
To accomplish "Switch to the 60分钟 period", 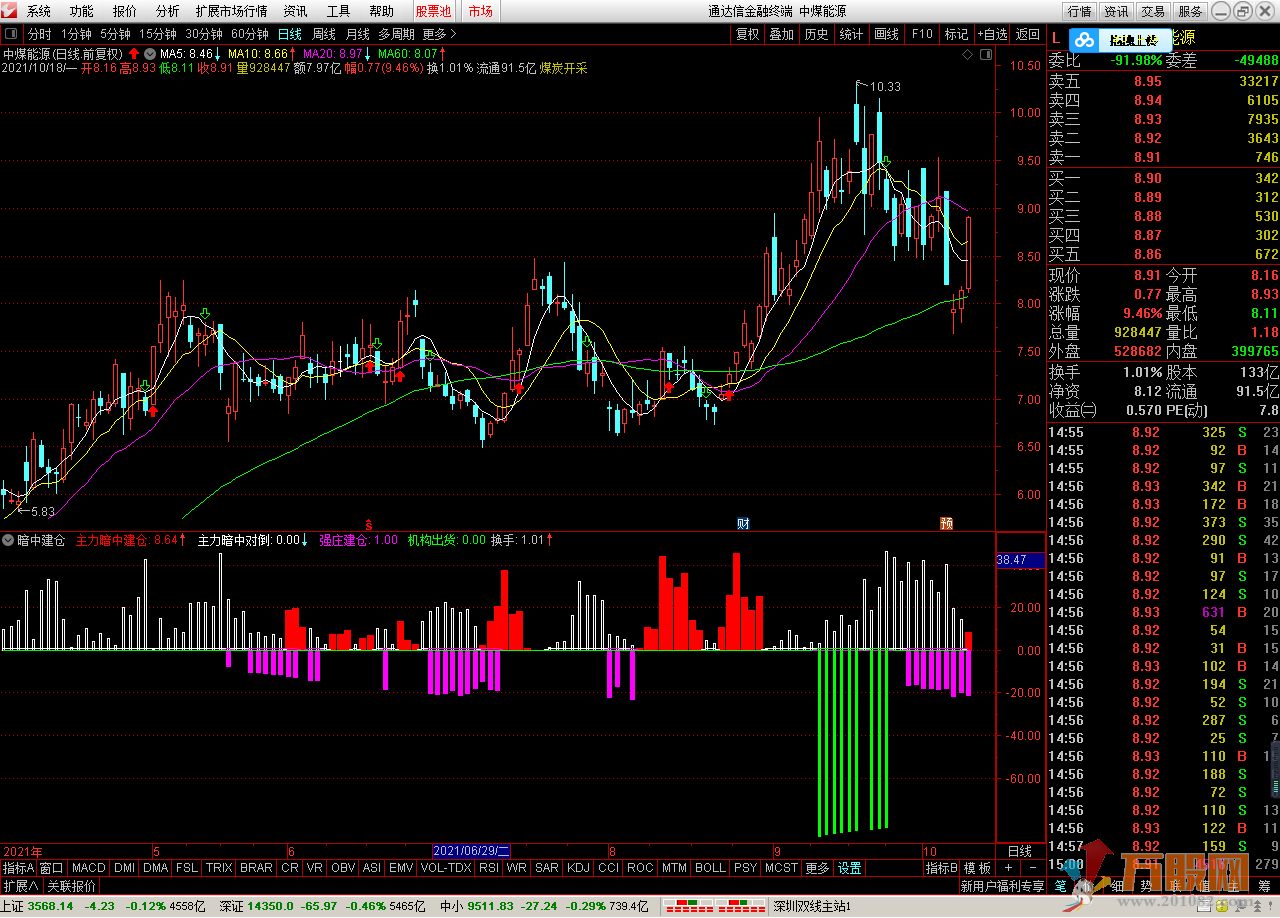I will tap(250, 34).
